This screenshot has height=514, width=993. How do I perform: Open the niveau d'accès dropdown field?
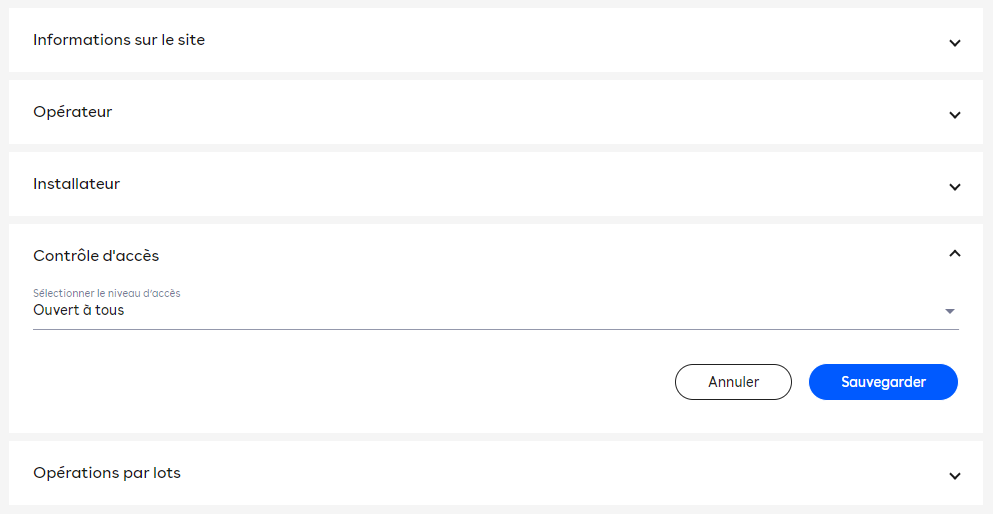pos(496,310)
